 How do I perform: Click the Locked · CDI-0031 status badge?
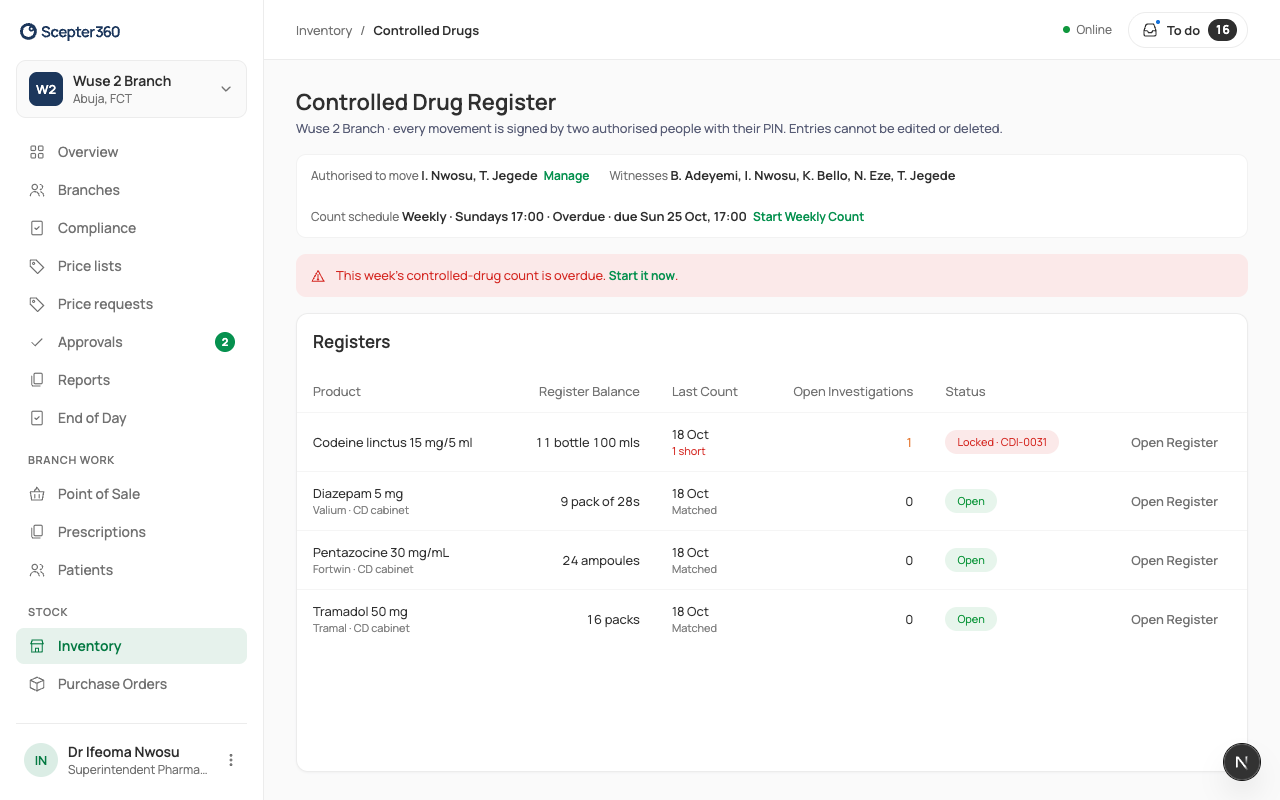(x=1002, y=442)
